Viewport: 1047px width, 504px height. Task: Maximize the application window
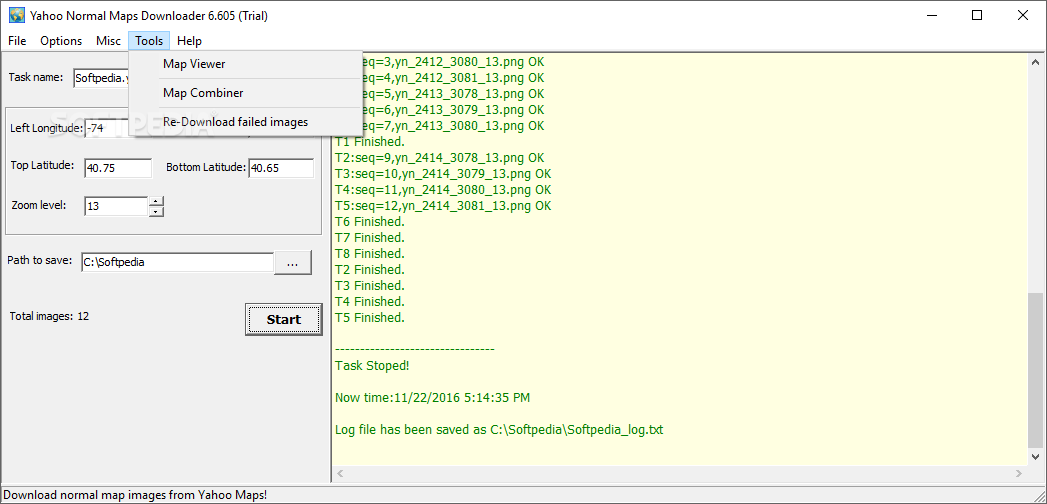click(977, 15)
